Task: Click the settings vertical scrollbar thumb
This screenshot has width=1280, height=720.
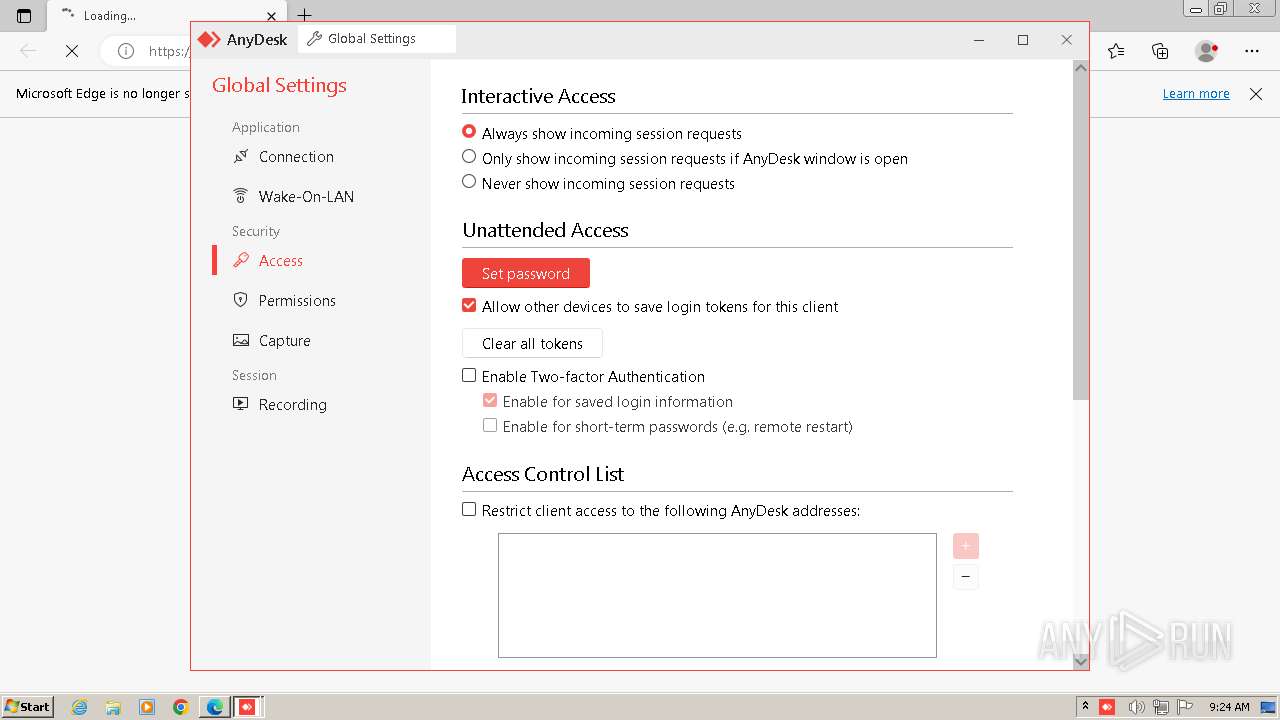Action: 1080,237
